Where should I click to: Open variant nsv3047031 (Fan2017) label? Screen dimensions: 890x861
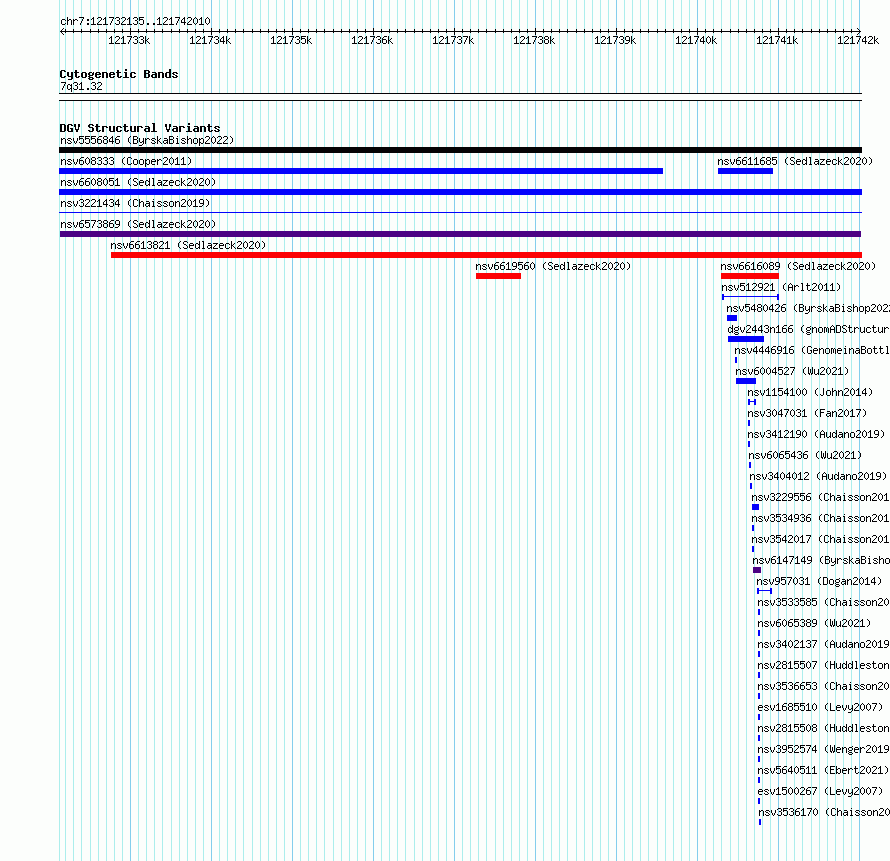(x=807, y=413)
